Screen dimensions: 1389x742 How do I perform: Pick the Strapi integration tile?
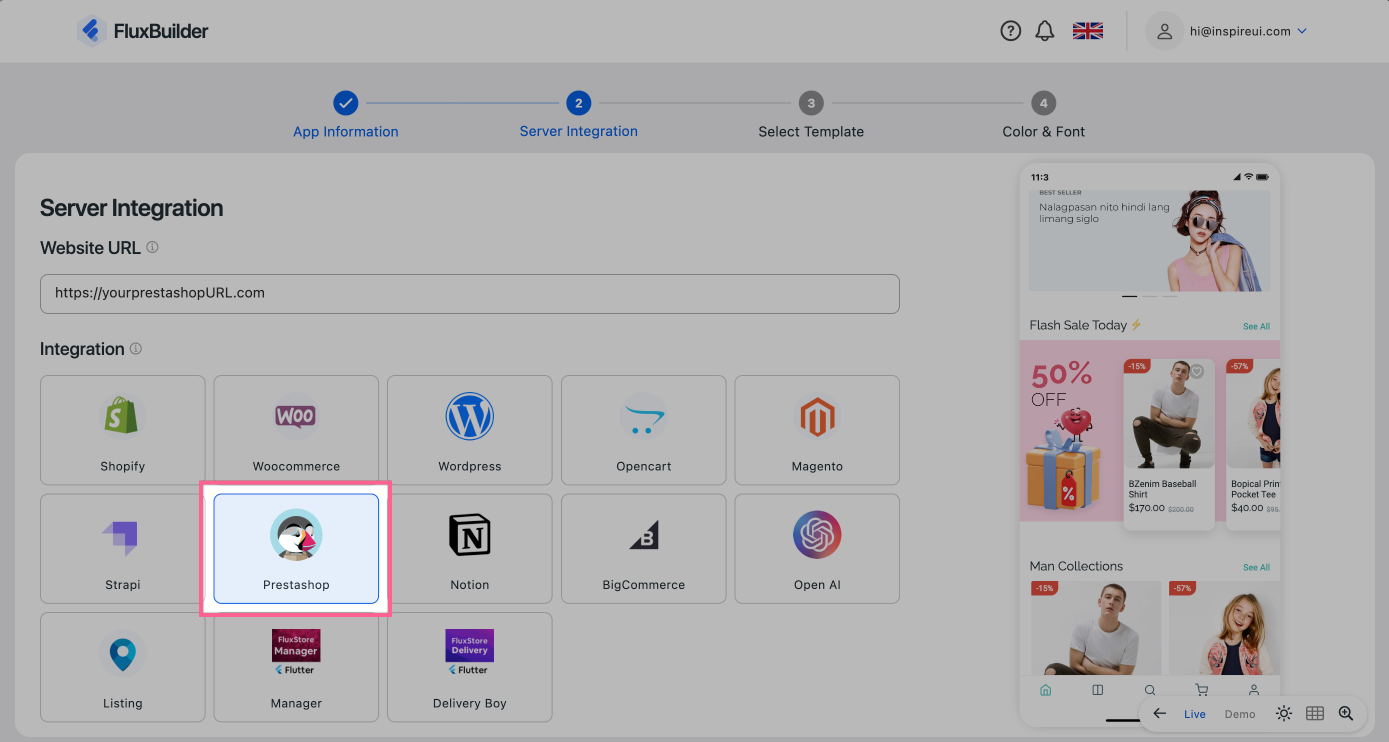pyautogui.click(x=123, y=548)
